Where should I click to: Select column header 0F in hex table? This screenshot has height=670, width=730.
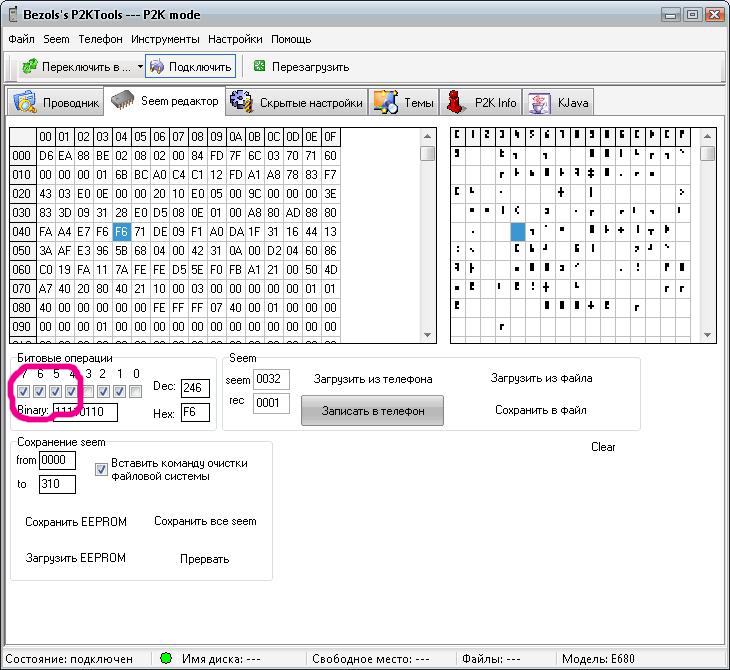[x=330, y=137]
